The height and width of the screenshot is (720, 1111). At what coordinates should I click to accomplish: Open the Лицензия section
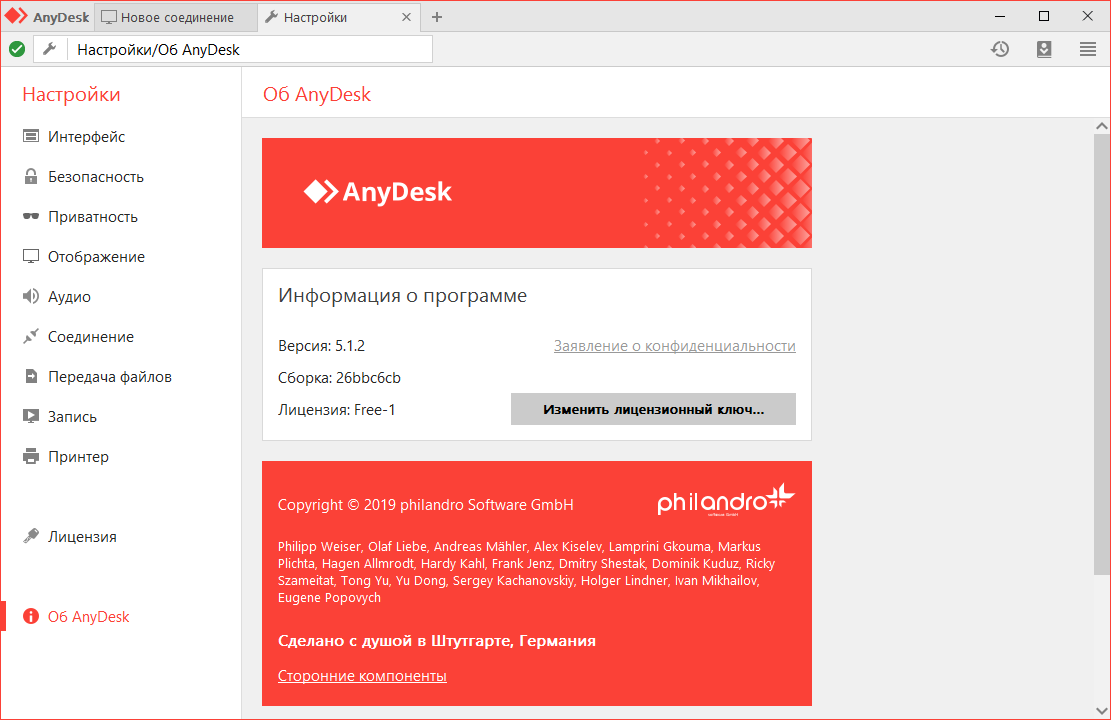80,536
